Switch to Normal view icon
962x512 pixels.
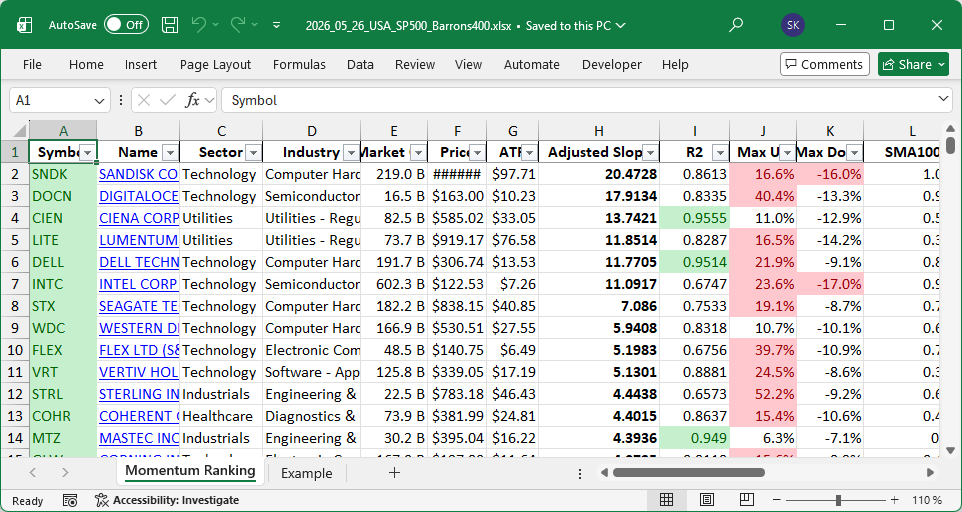coord(666,500)
